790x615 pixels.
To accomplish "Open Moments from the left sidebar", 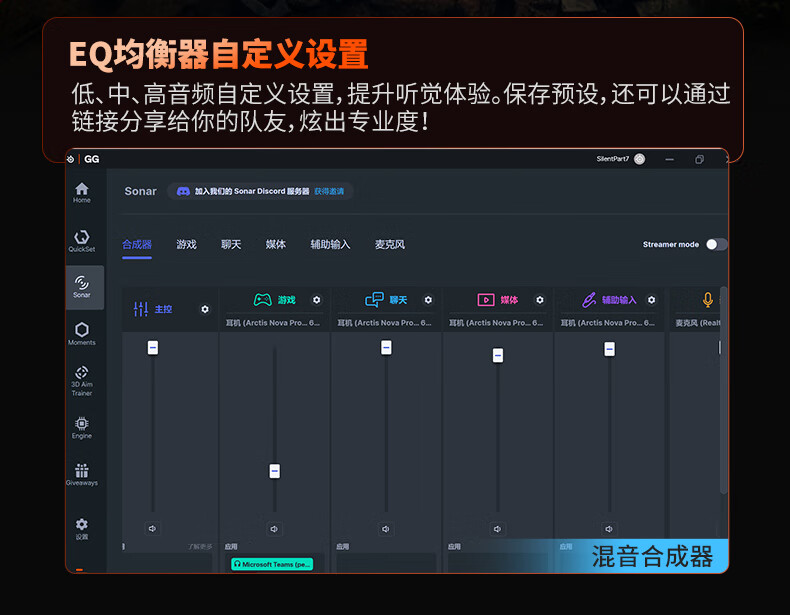I will point(82,333).
